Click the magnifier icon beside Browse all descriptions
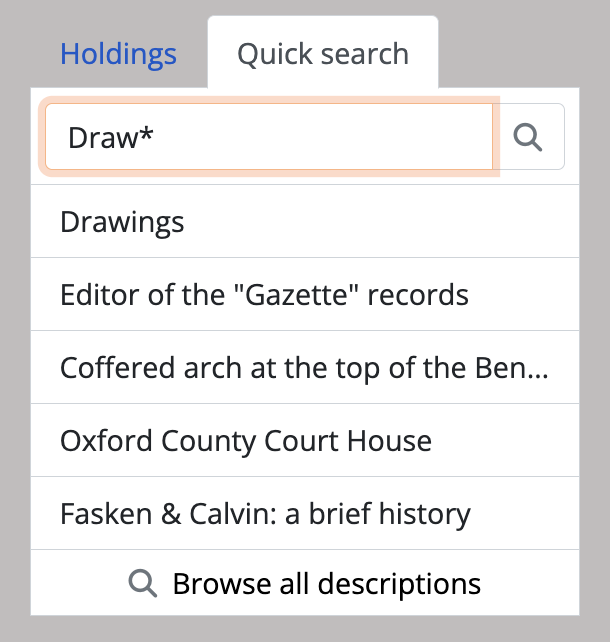This screenshot has height=642, width=610. (x=144, y=583)
